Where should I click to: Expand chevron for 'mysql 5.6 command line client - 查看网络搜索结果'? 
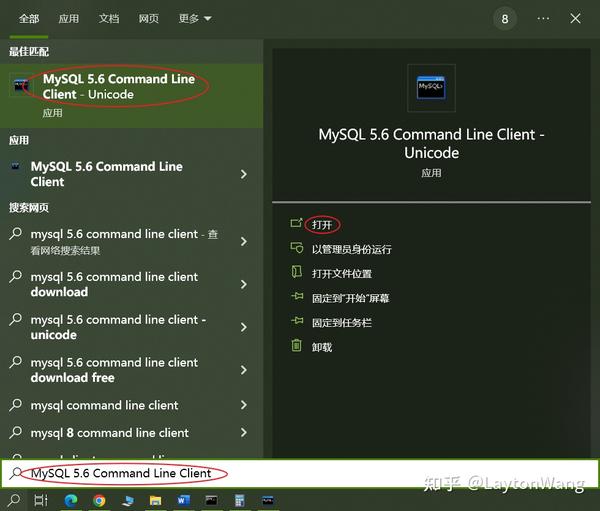tap(243, 242)
